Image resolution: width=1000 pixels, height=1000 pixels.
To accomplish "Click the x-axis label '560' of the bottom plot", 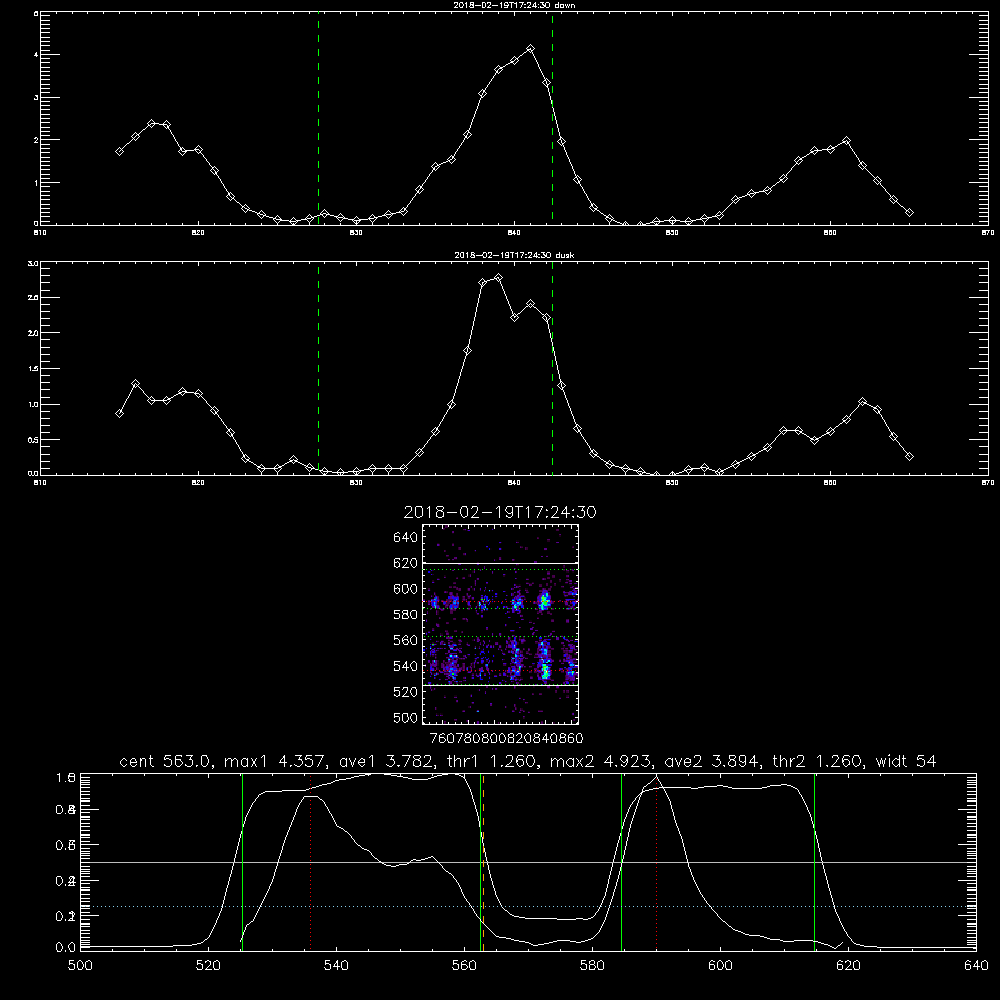I will click(x=464, y=966).
